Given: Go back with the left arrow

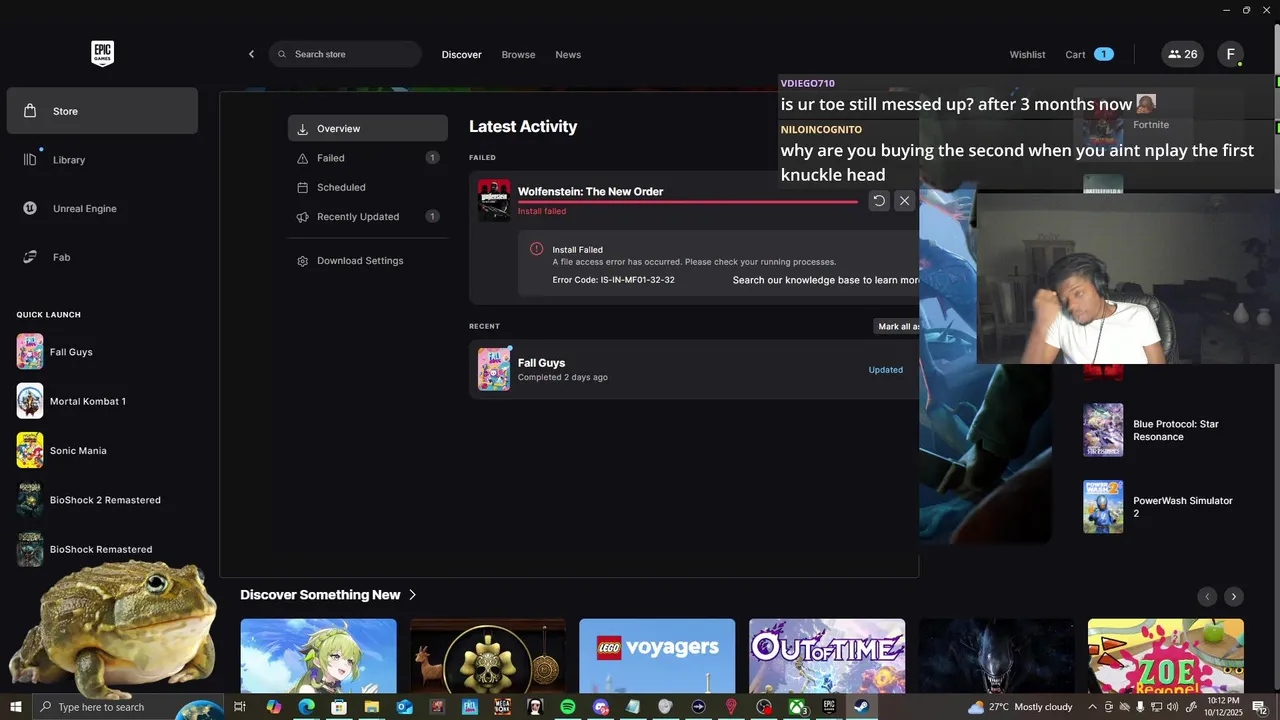Looking at the screenshot, I should (x=251, y=54).
